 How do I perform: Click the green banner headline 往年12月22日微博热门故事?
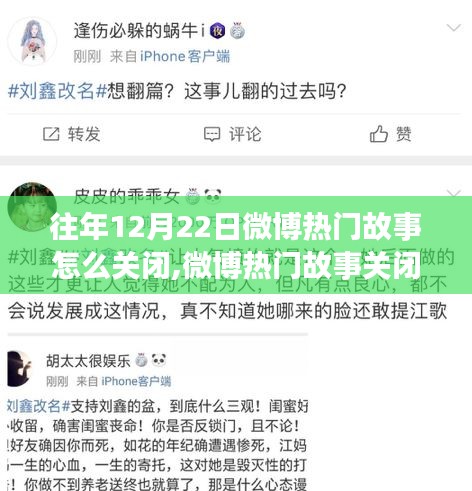pyautogui.click(x=236, y=229)
